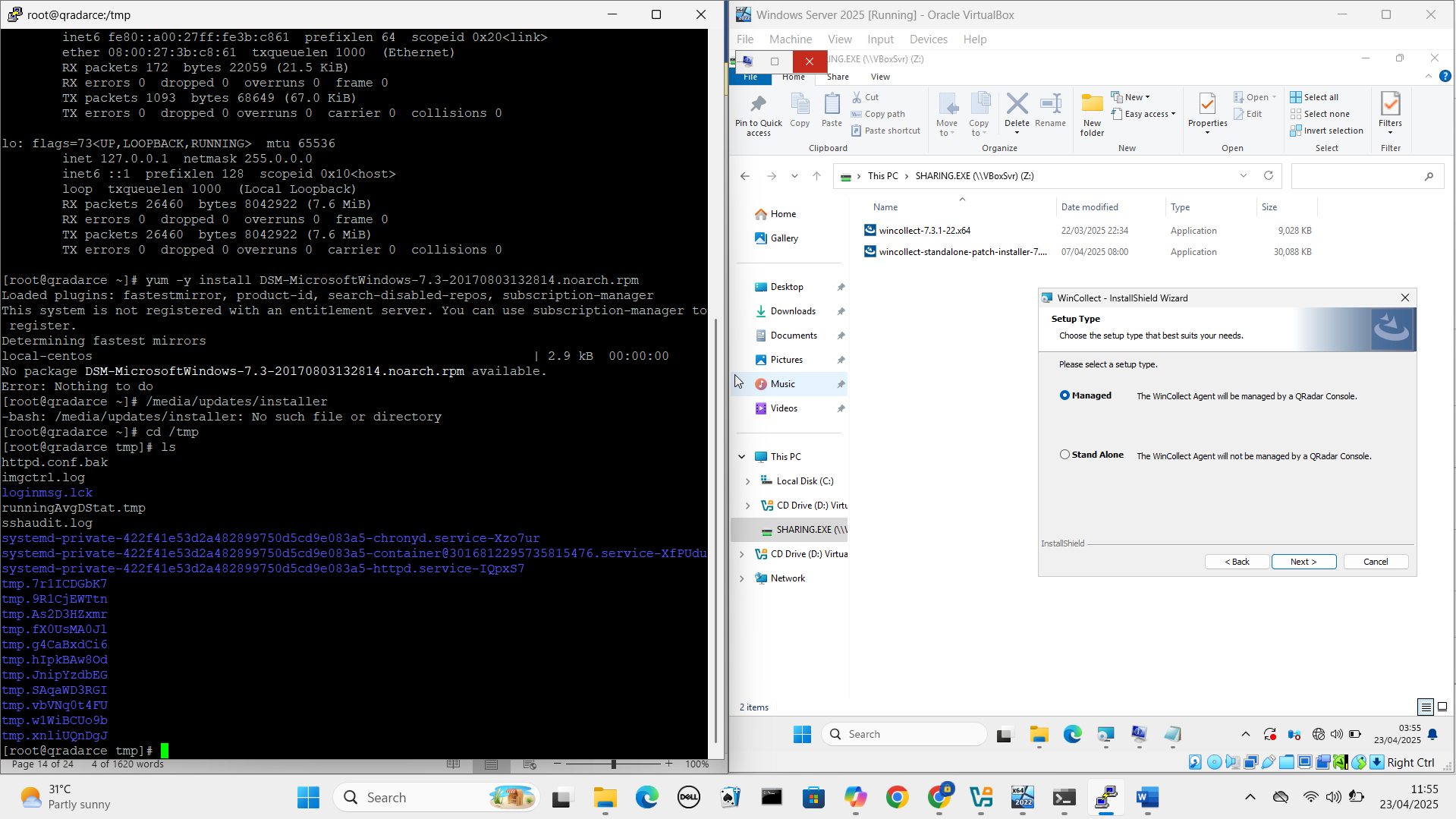Click the New folder icon
Image resolution: width=1456 pixels, height=819 pixels.
click(1092, 115)
